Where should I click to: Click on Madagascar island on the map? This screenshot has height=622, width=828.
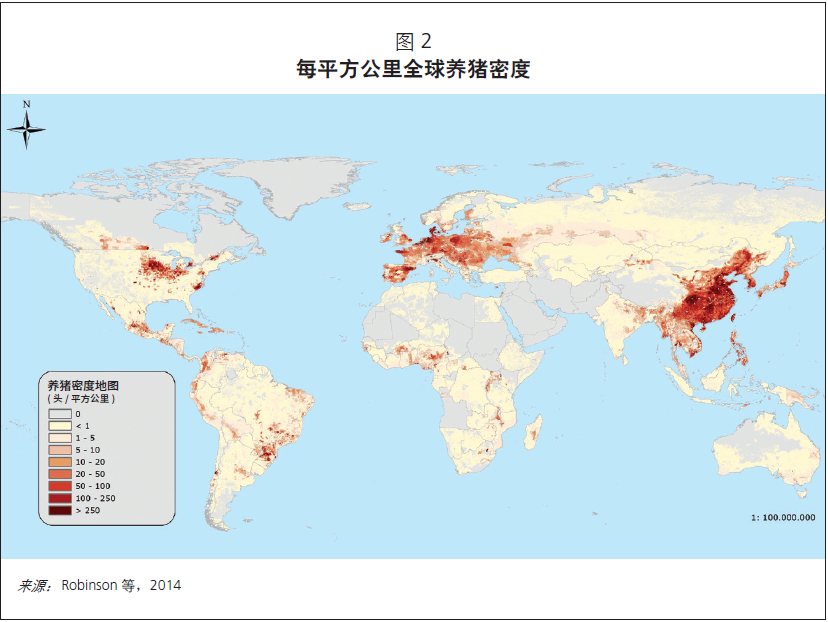click(537, 432)
